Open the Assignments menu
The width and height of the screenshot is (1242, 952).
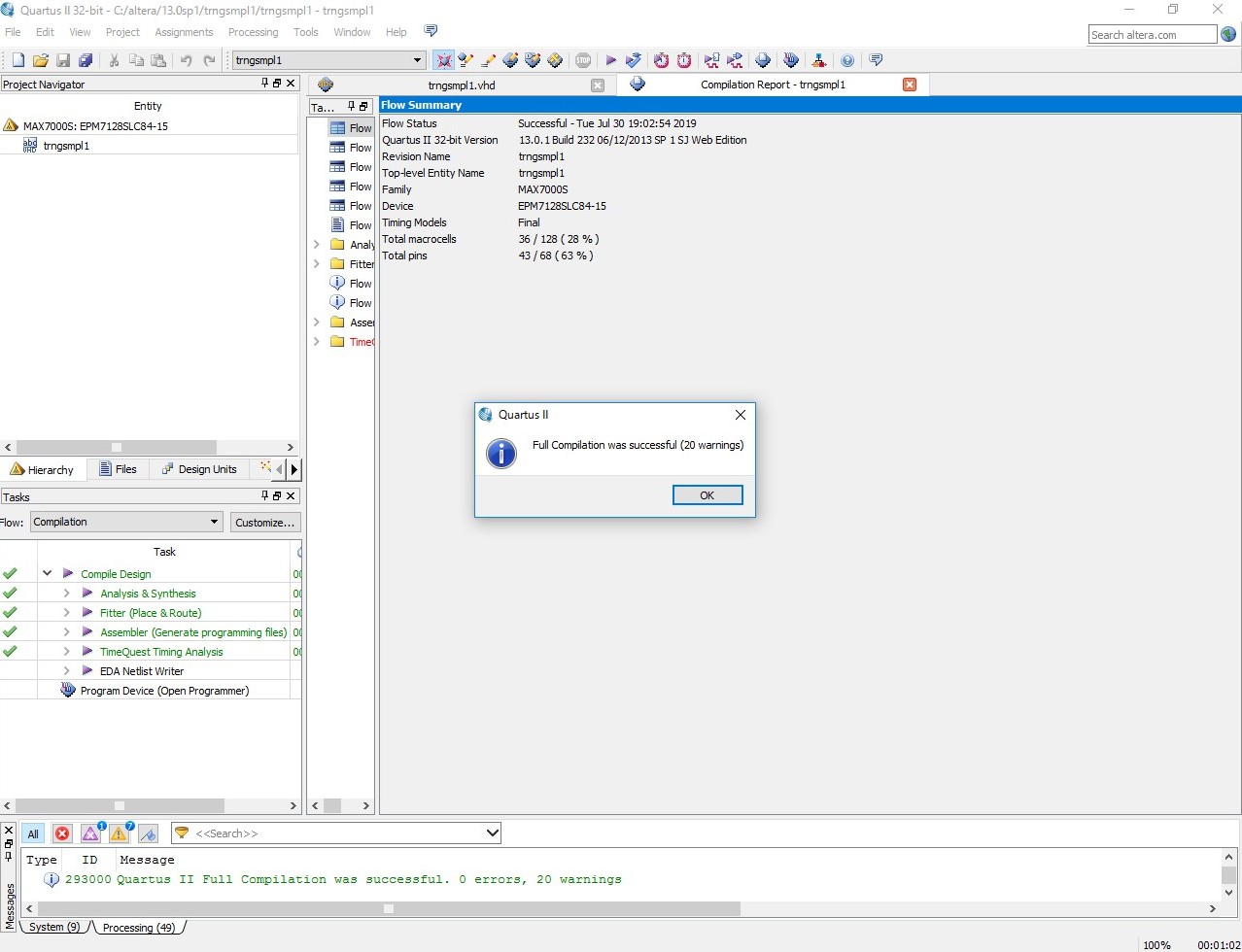pos(184,32)
